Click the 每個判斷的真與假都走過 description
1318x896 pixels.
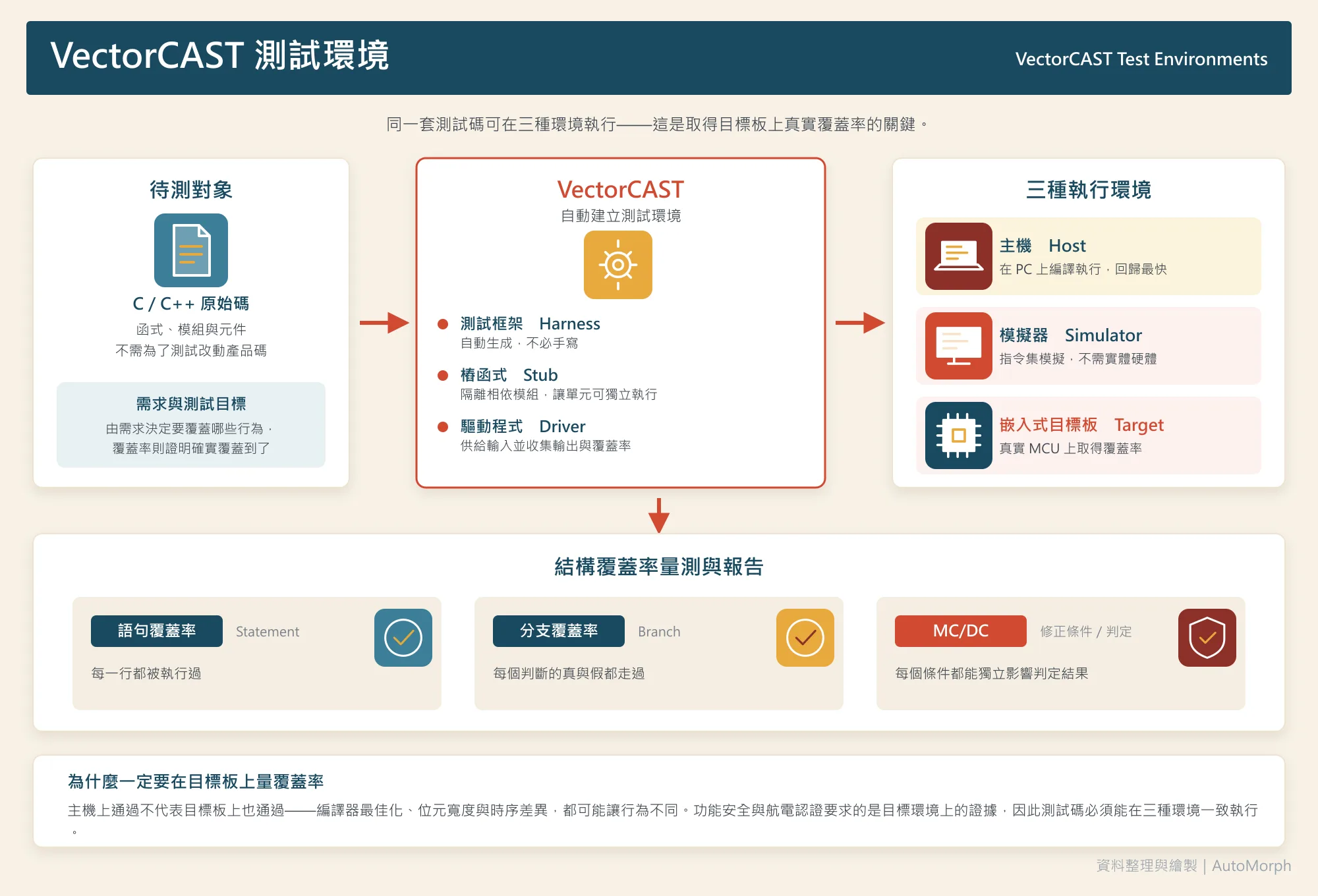tap(569, 673)
